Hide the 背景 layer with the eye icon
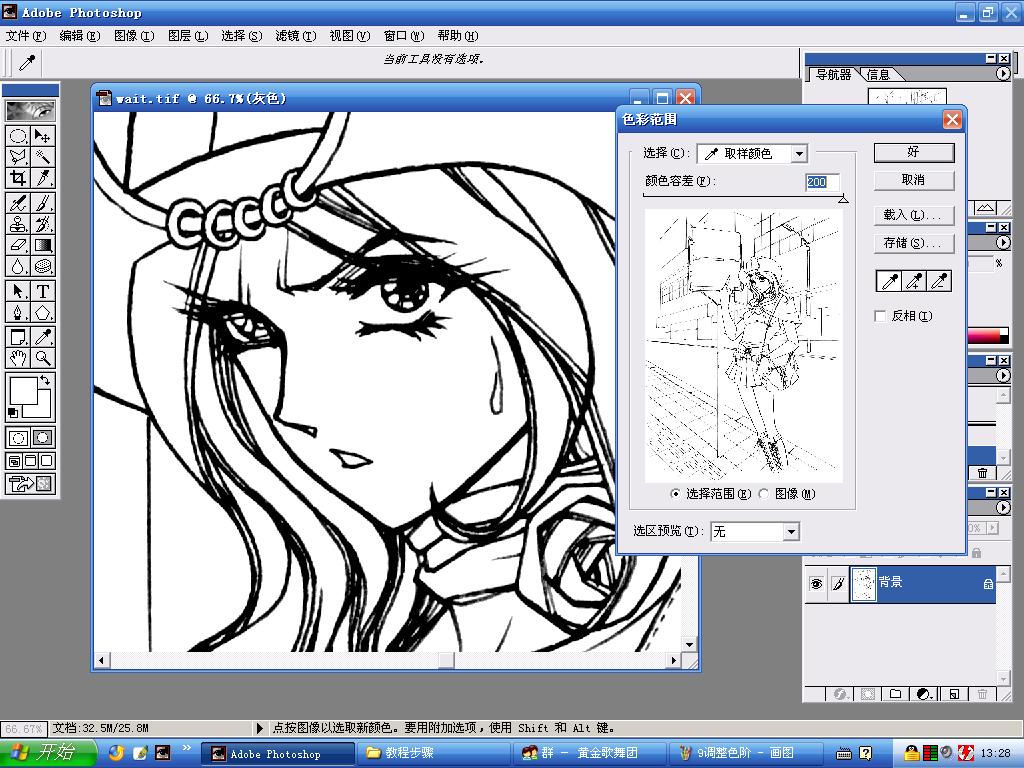 [816, 584]
